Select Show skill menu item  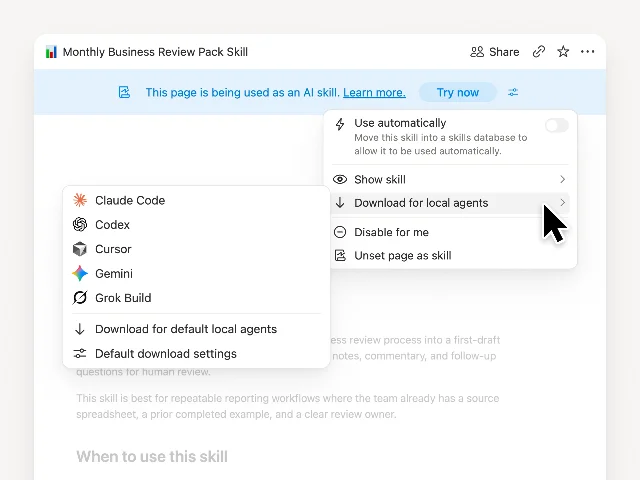[451, 179]
